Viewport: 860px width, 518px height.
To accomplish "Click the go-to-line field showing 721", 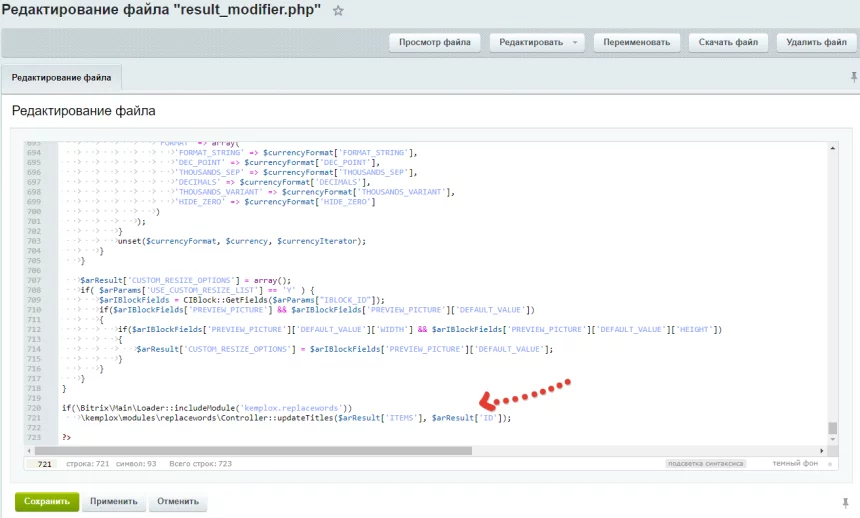I will click(43, 465).
